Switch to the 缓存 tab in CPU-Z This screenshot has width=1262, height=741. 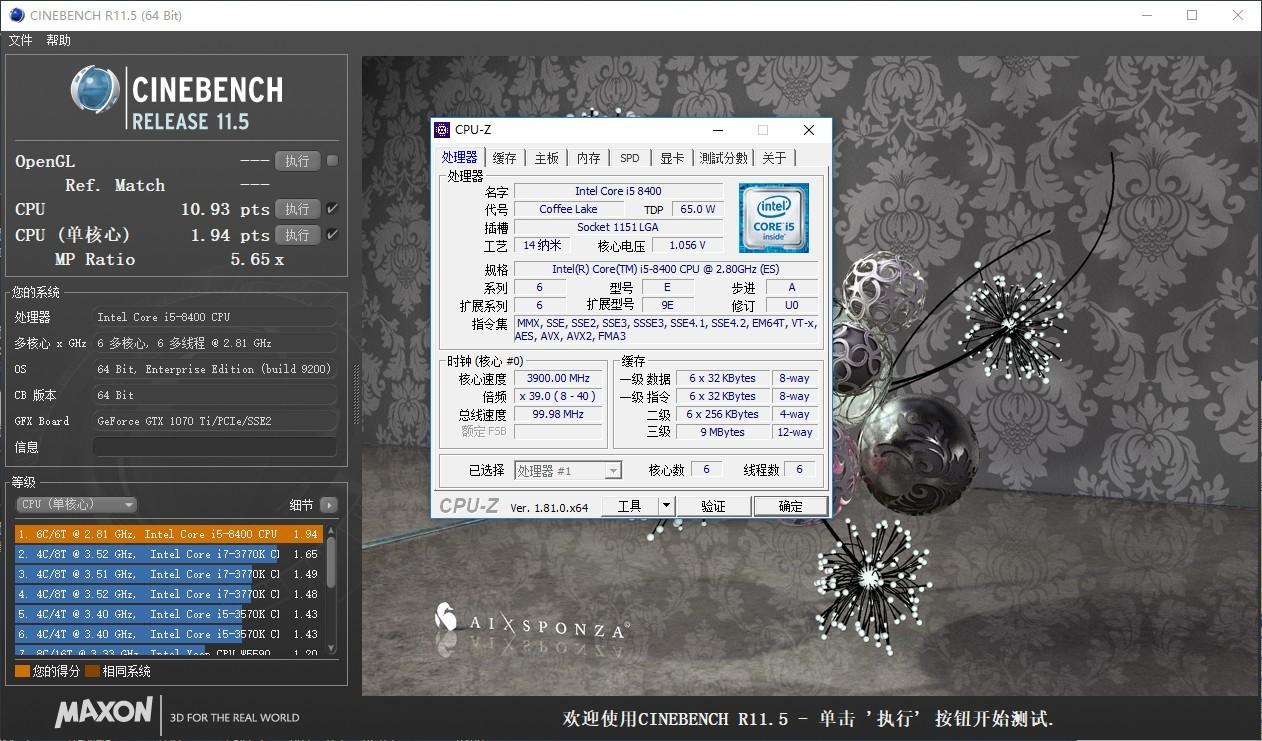pos(505,158)
